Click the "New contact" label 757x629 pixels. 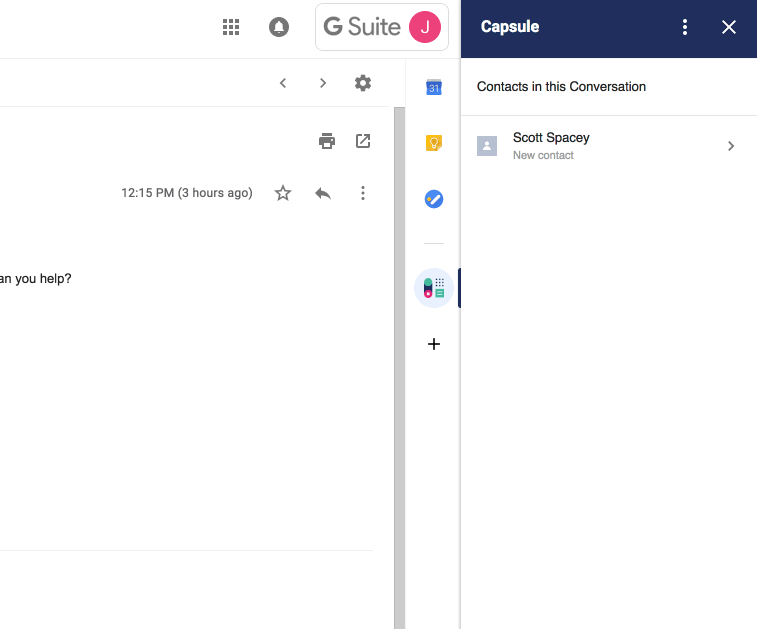tap(543, 155)
